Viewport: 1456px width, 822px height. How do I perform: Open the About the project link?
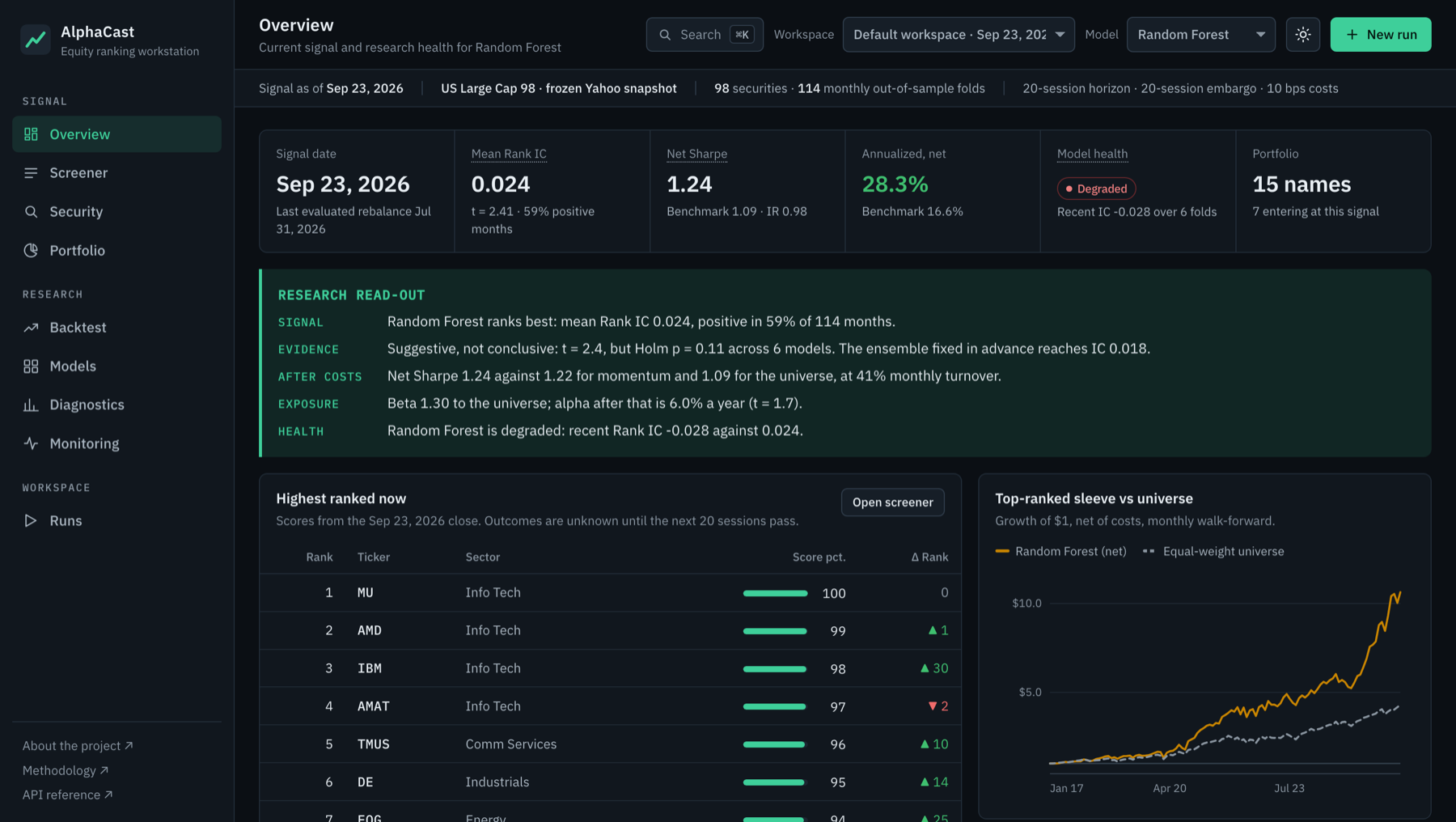click(x=78, y=746)
